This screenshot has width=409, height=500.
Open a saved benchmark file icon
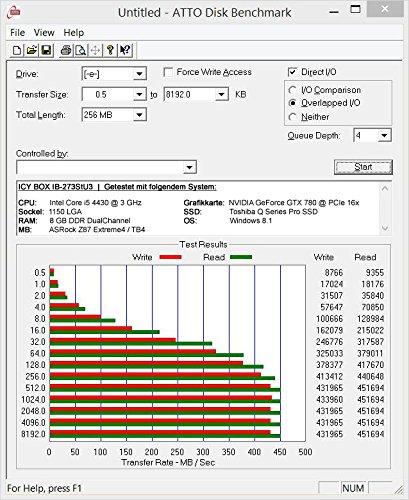pyautogui.click(x=32, y=50)
